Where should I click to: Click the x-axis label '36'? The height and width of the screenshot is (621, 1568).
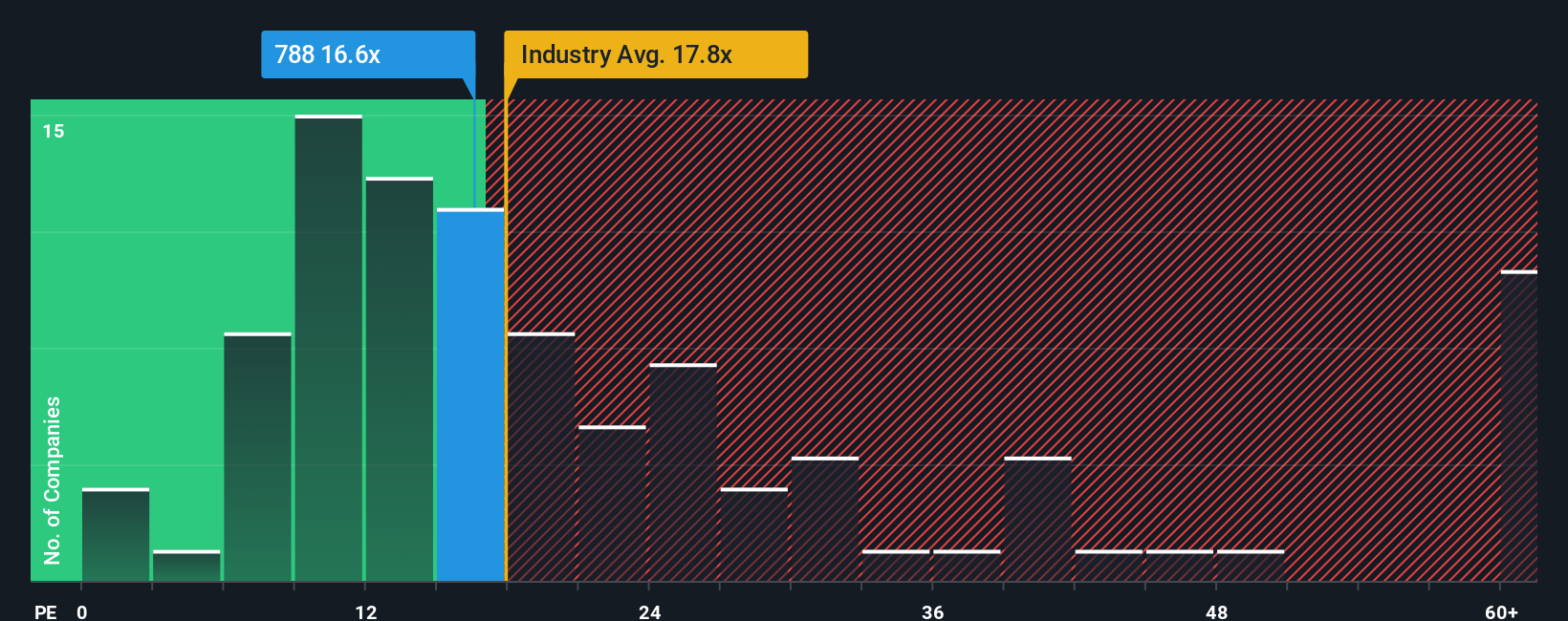click(x=933, y=611)
